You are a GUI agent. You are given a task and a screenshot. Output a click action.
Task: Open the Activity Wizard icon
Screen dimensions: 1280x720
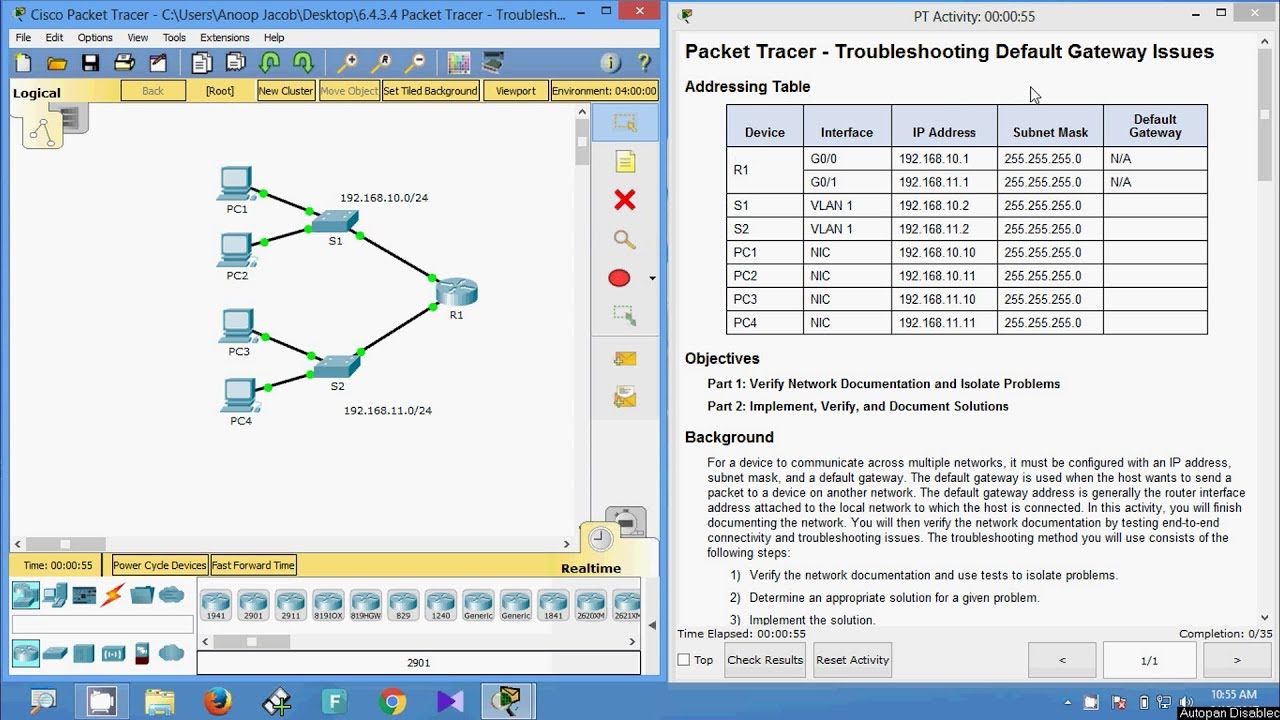158,63
